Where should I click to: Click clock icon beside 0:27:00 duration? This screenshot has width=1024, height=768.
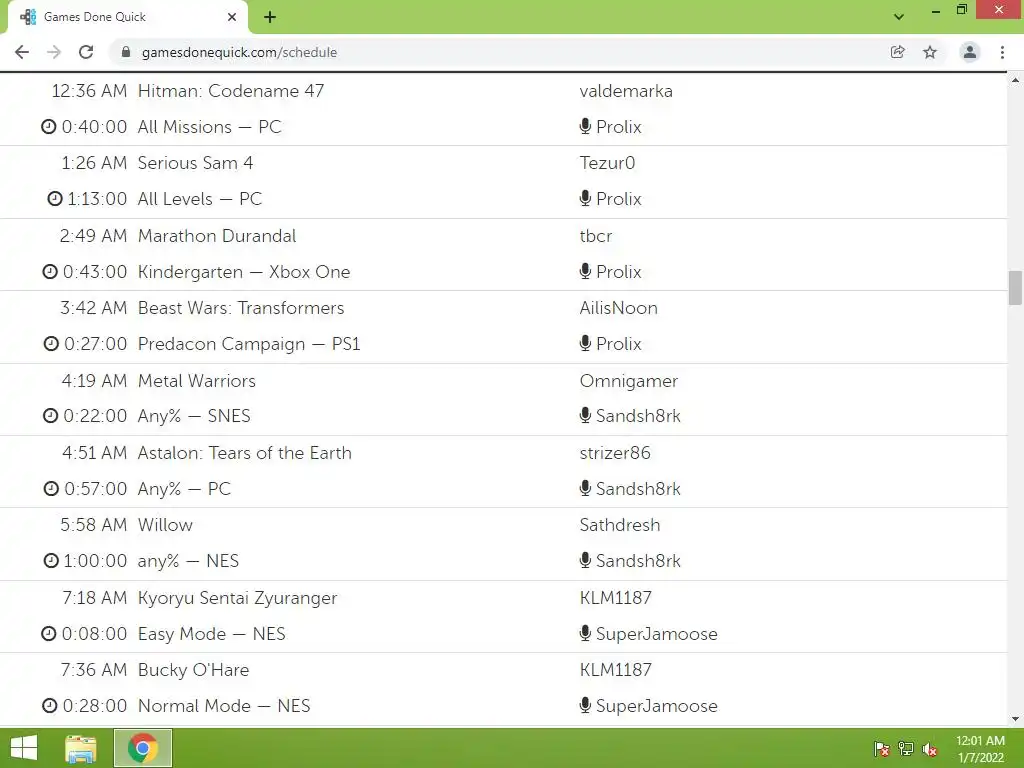pos(51,344)
